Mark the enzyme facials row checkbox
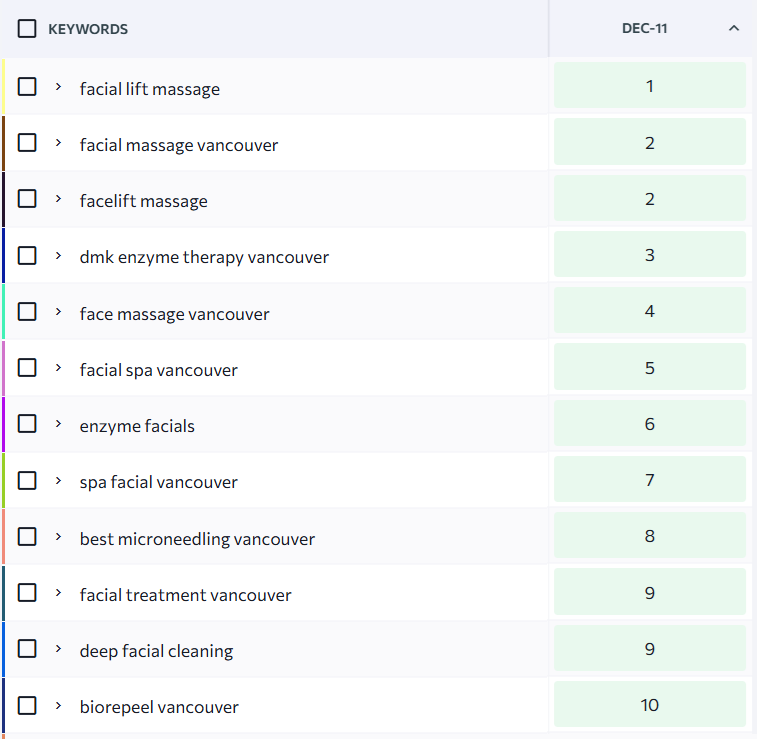The height and width of the screenshot is (739, 757). [x=27, y=425]
